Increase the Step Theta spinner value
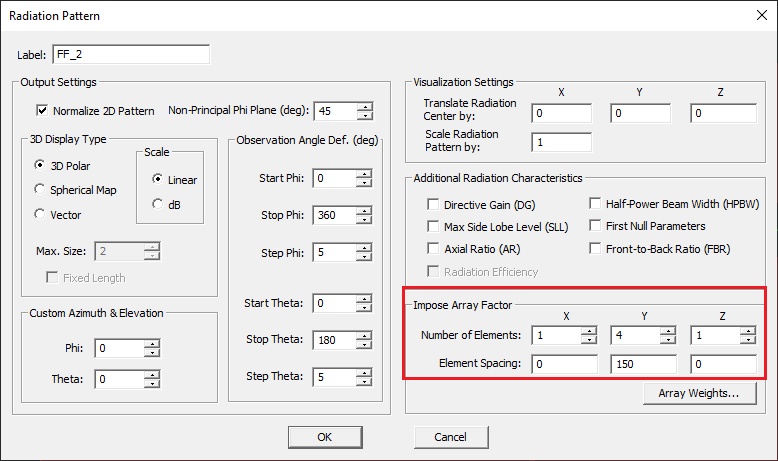The image size is (778, 461). coord(364,372)
